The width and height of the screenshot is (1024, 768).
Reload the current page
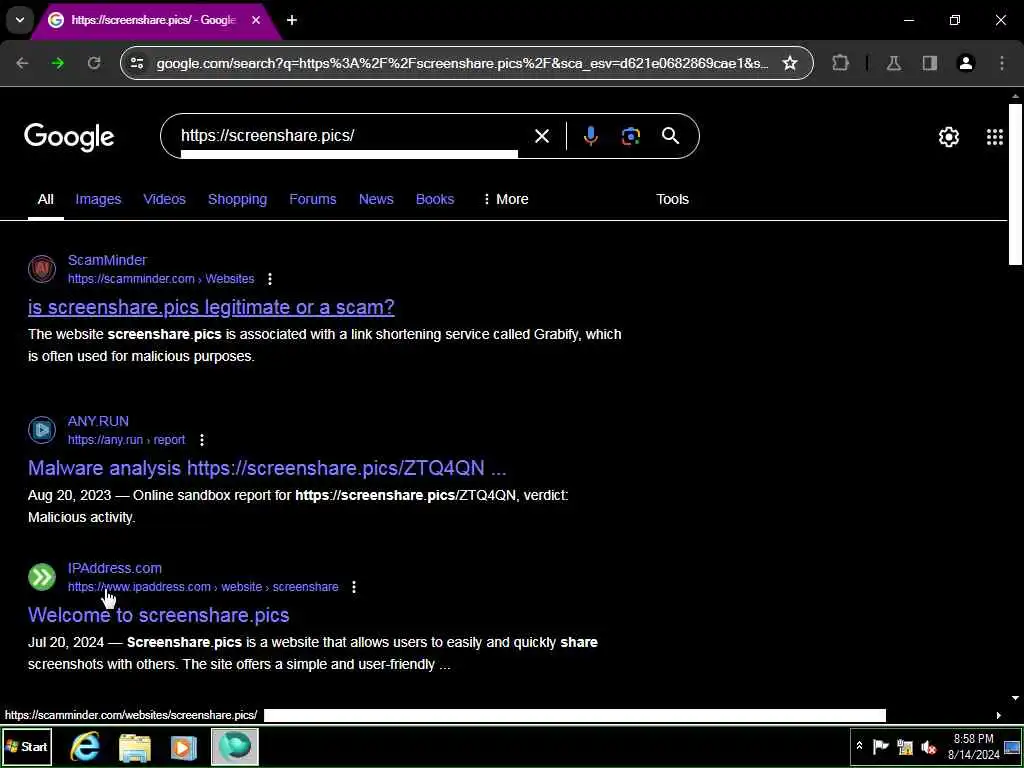tap(94, 63)
